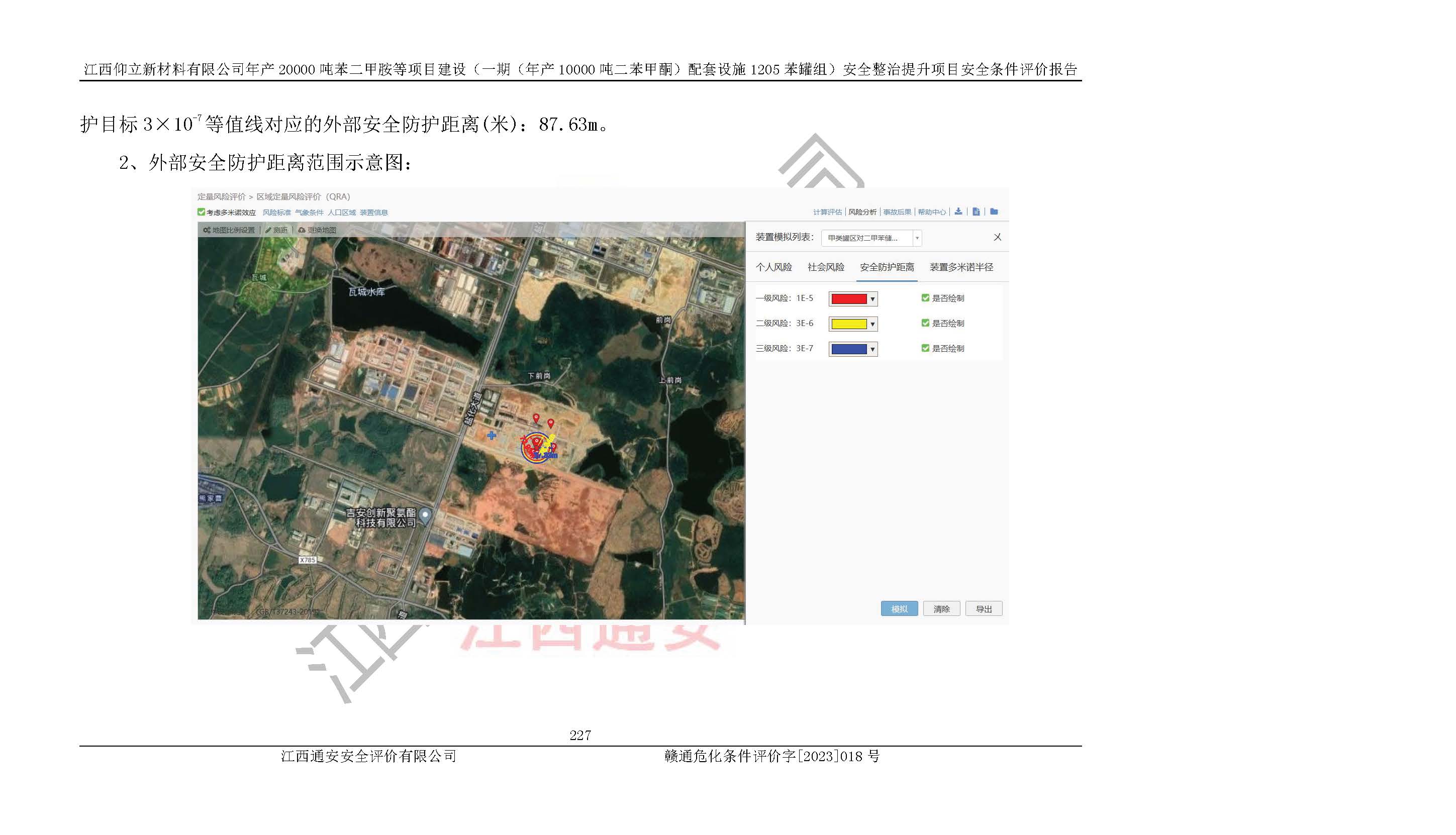The width and height of the screenshot is (1456, 835).
Task: Click the change map cloud icon
Action: point(302,230)
